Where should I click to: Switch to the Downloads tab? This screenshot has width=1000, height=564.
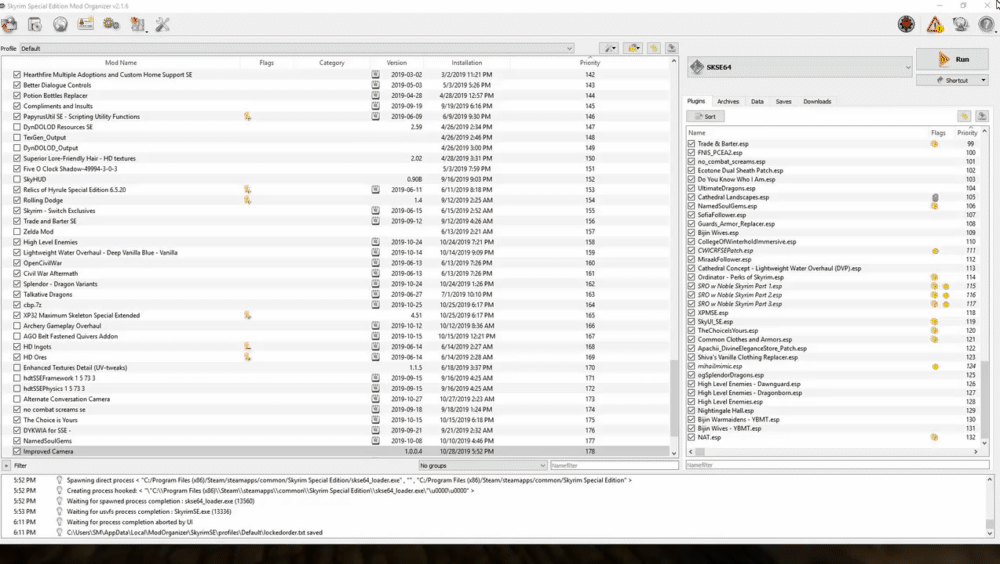817,101
